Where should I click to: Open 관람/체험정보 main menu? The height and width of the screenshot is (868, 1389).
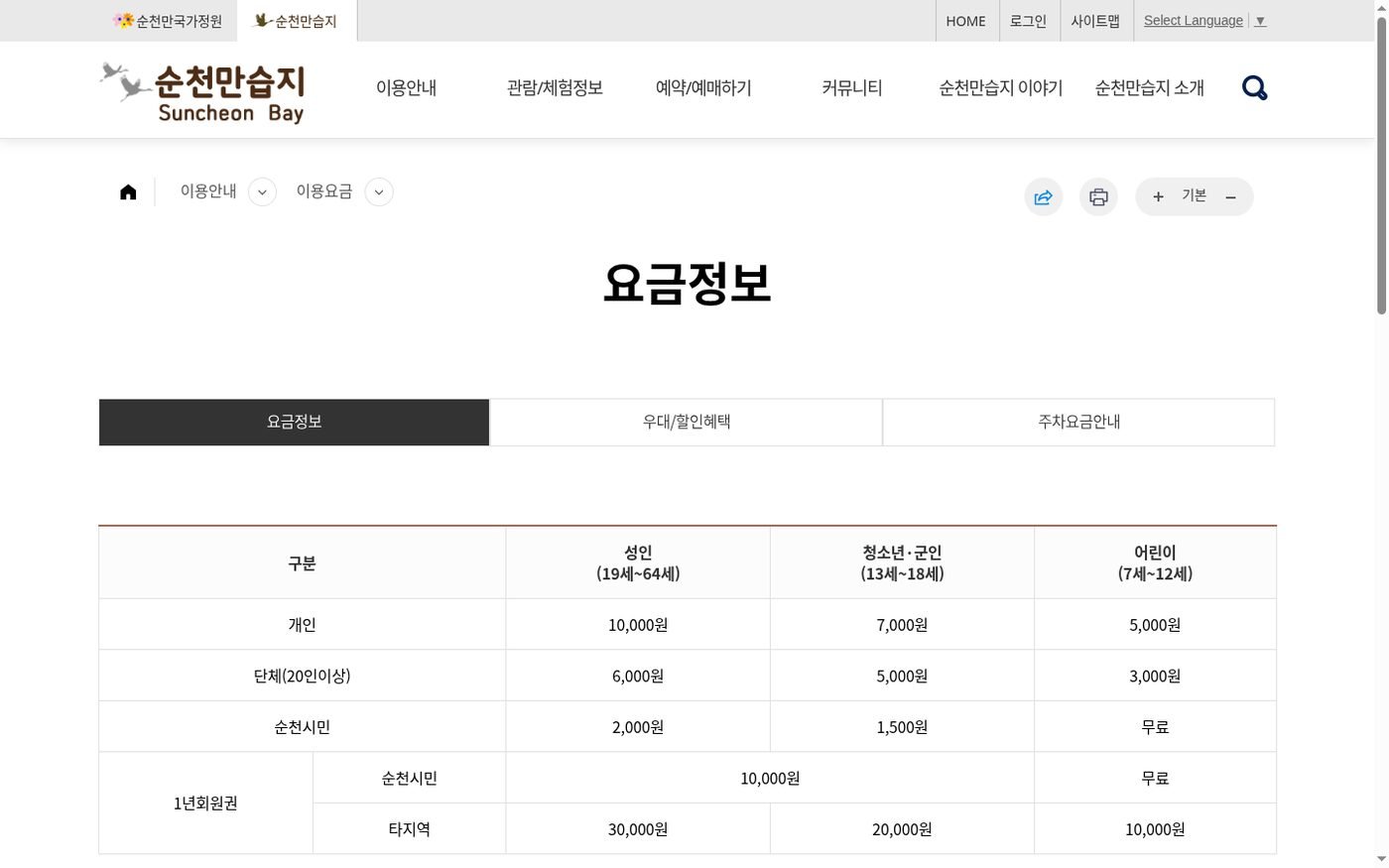(555, 88)
